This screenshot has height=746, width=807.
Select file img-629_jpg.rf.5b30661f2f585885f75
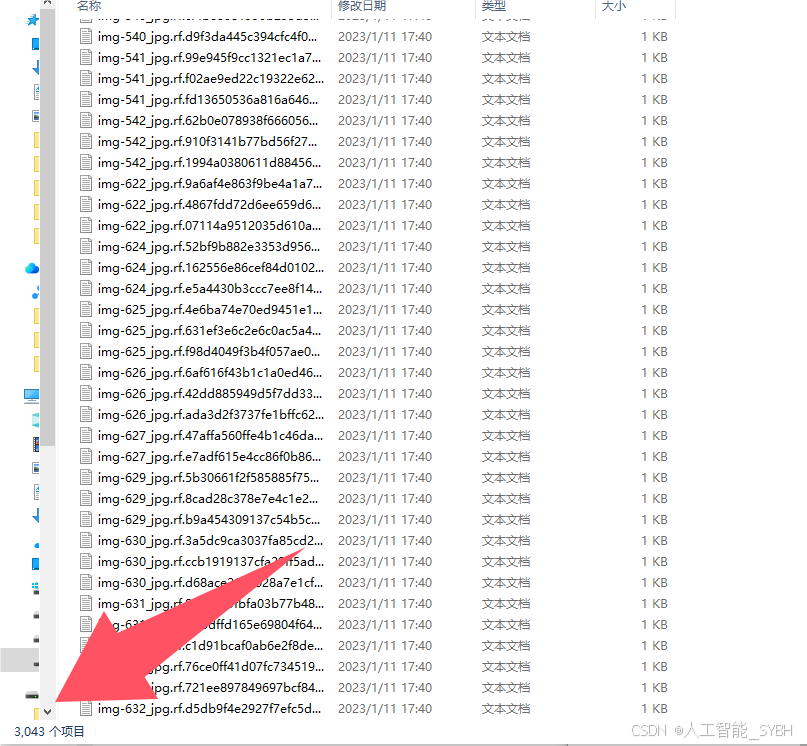pos(208,478)
